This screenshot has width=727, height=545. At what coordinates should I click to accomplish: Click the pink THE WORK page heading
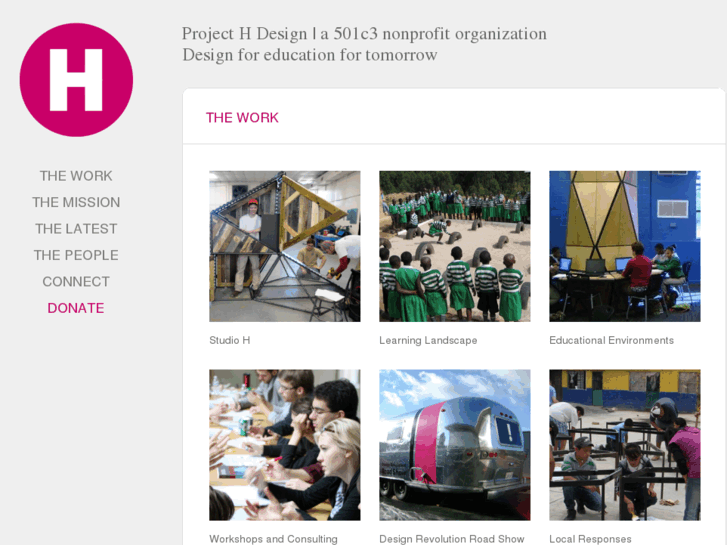[x=242, y=118]
